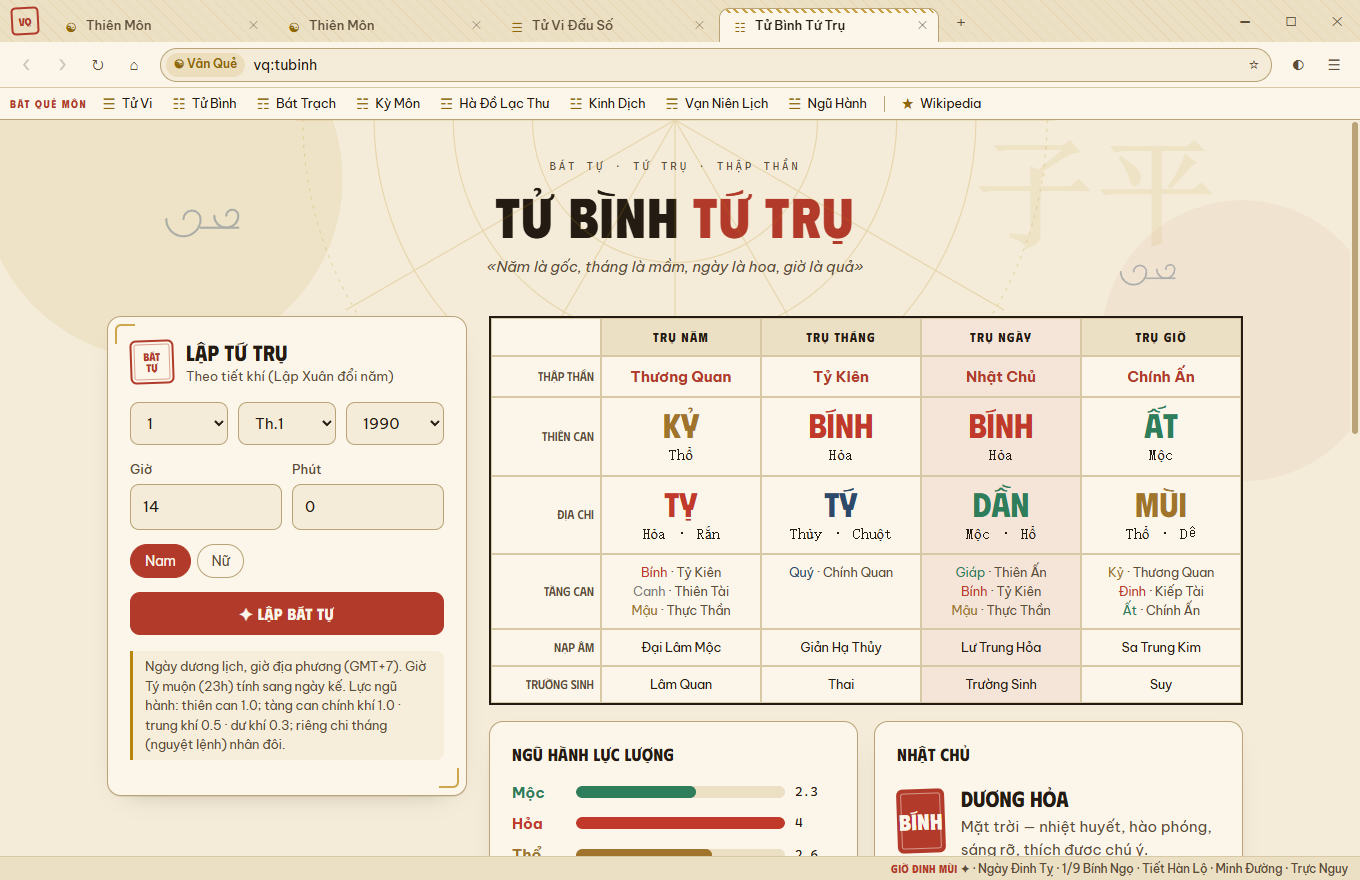Switch to the first Thiên Môn tab
Viewport: 1360px width, 880px height.
click(x=160, y=26)
